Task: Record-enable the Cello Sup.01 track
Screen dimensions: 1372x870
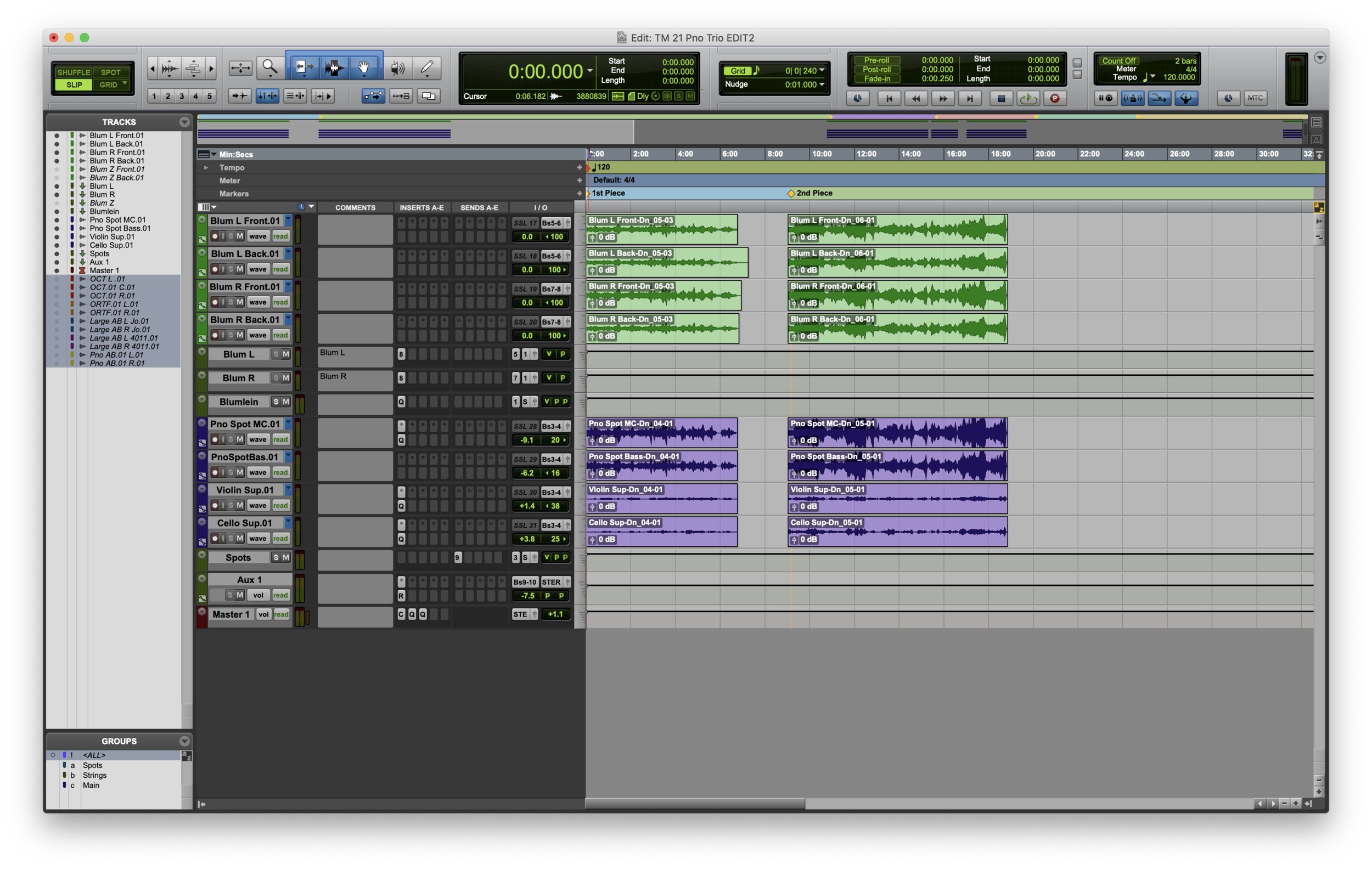Action: [x=215, y=539]
